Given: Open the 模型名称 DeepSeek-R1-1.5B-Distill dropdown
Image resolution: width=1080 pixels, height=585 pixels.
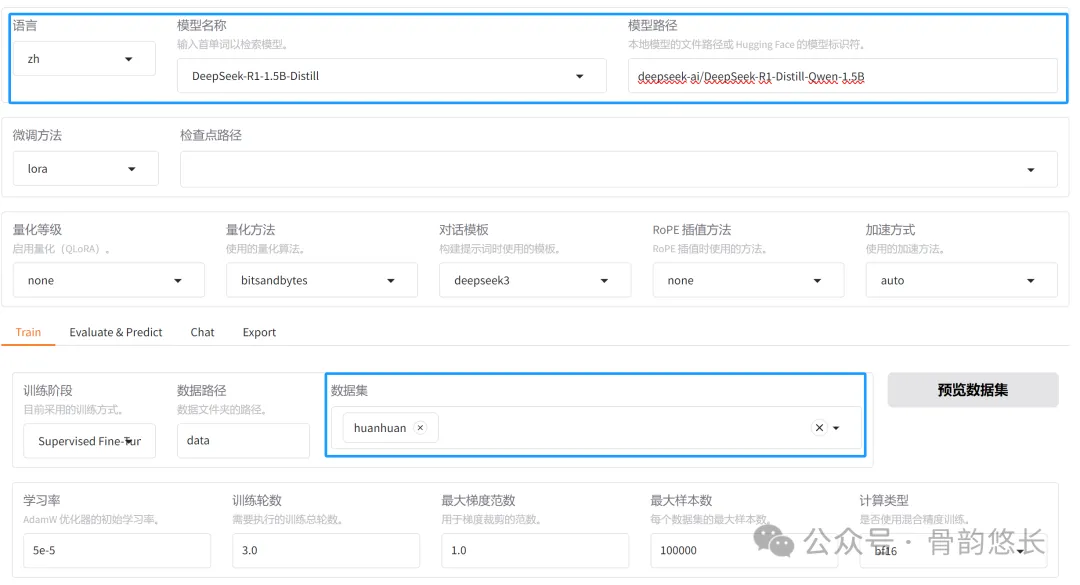Looking at the screenshot, I should (x=391, y=76).
